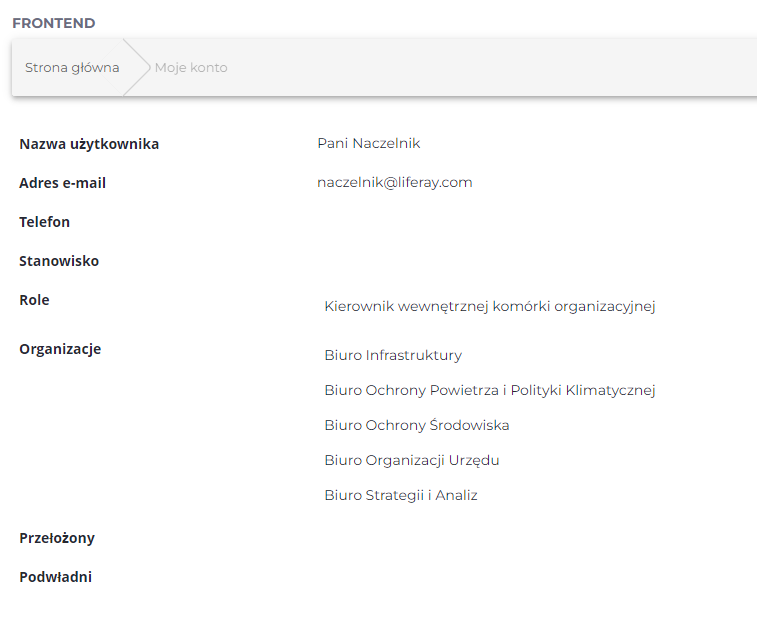Open Biuro Ochrony Powietrza i Polityki Klimatycznej
The height and width of the screenshot is (637, 757).
pos(489,390)
